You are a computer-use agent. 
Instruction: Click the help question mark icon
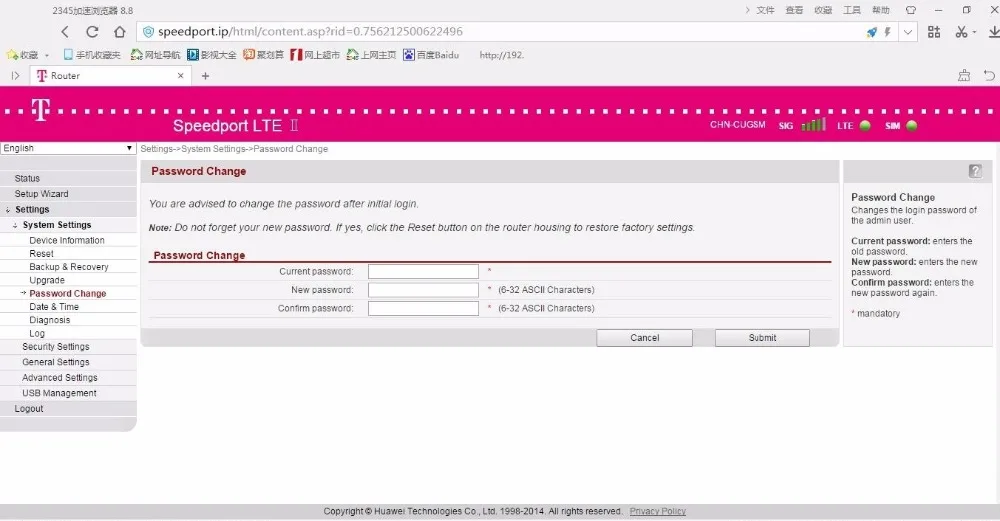[x=975, y=171]
